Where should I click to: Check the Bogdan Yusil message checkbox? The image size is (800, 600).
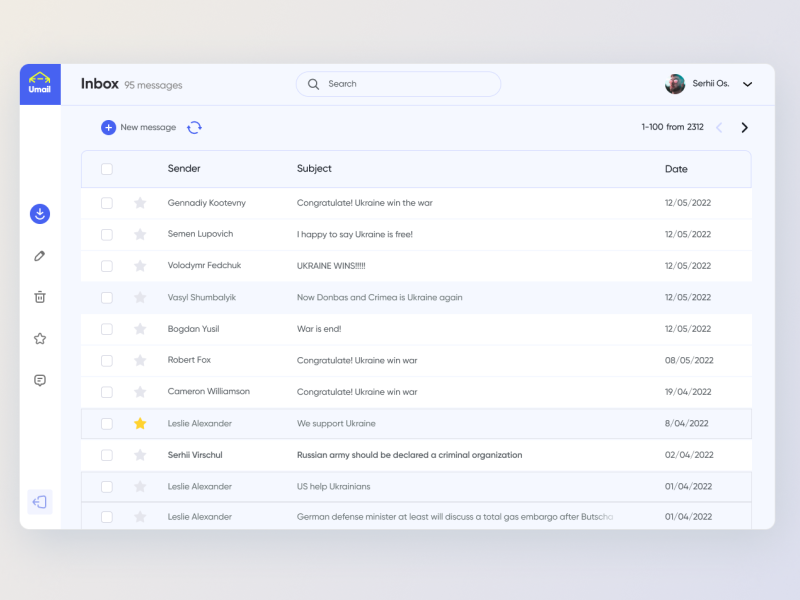click(107, 329)
